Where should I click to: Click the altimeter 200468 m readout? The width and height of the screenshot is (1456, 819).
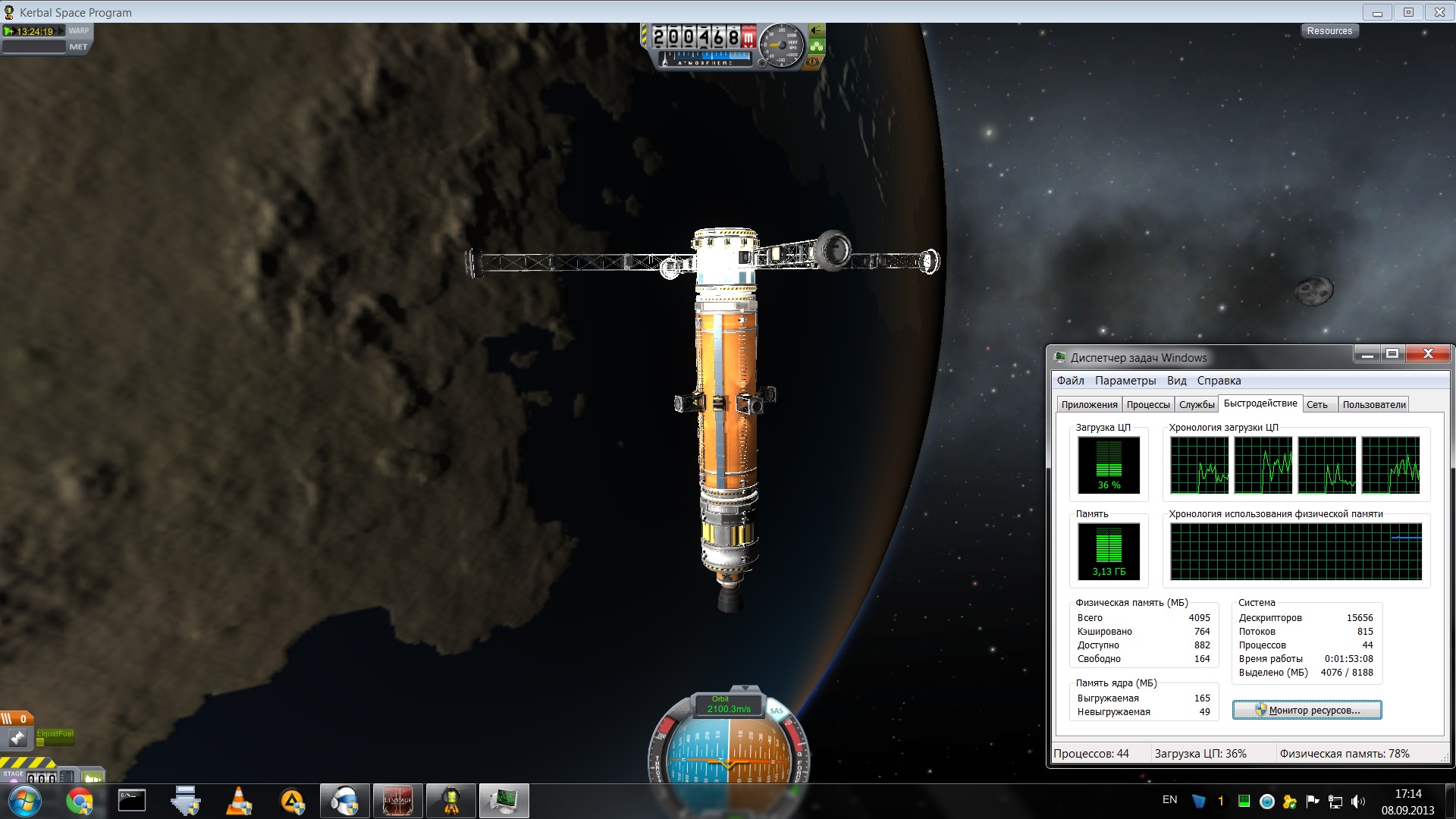click(x=704, y=36)
